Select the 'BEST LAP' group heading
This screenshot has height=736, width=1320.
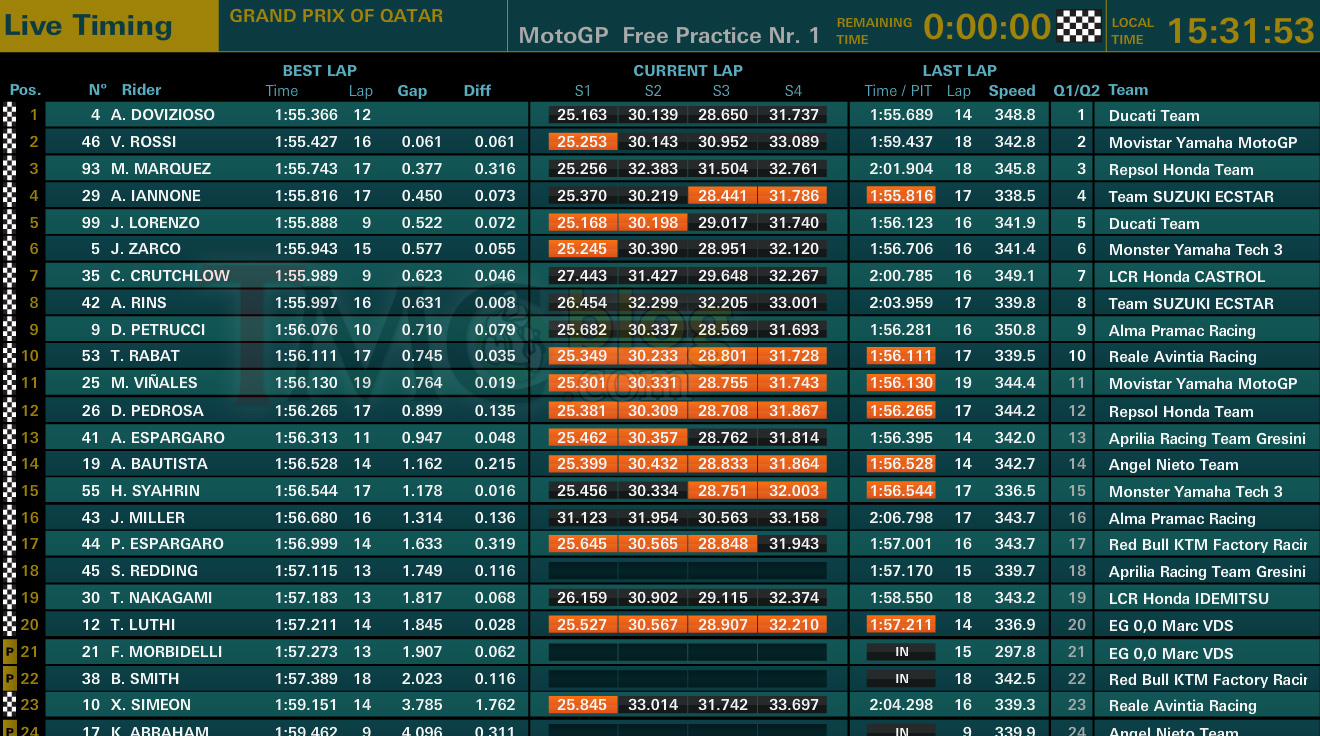(x=319, y=70)
